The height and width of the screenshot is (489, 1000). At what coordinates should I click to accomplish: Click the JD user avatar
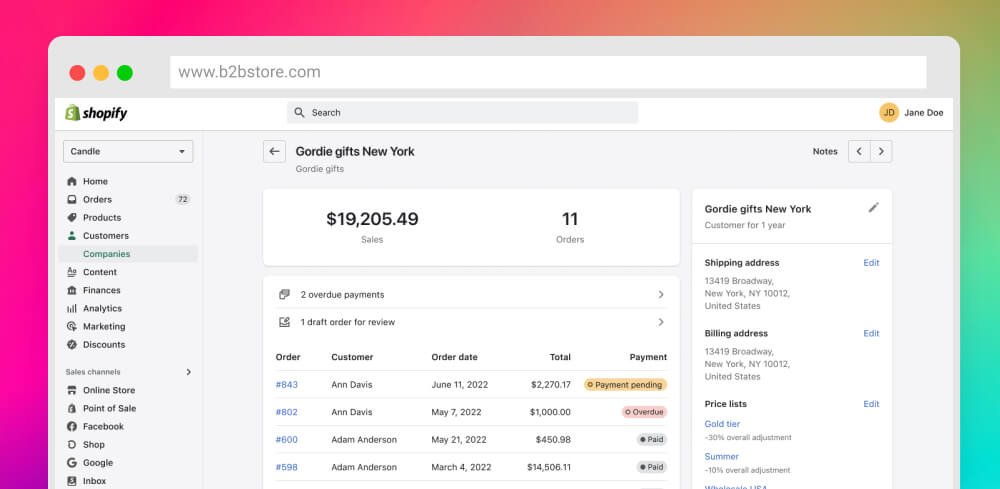tap(888, 113)
